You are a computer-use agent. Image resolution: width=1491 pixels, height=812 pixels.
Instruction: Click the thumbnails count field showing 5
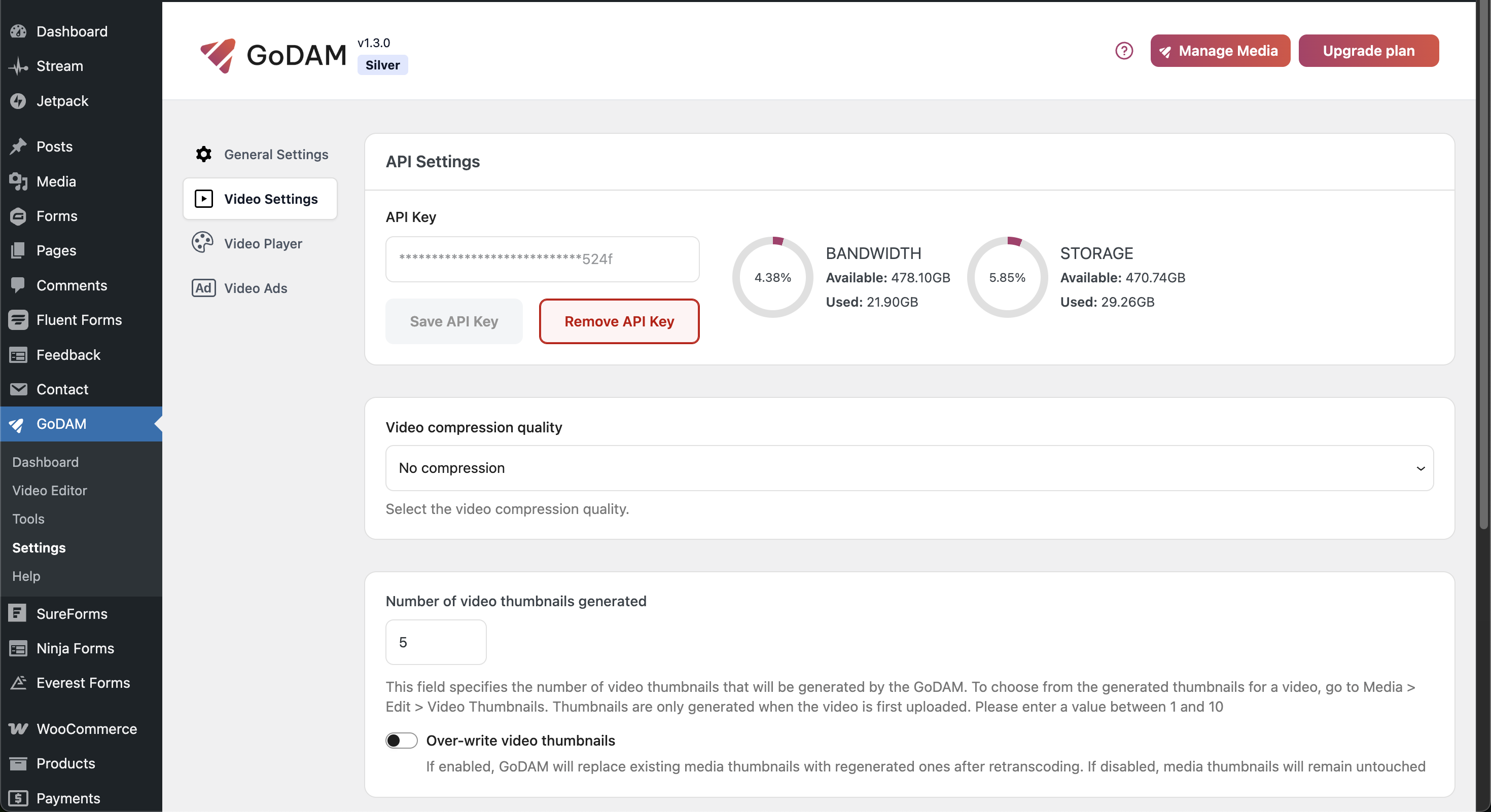click(436, 642)
